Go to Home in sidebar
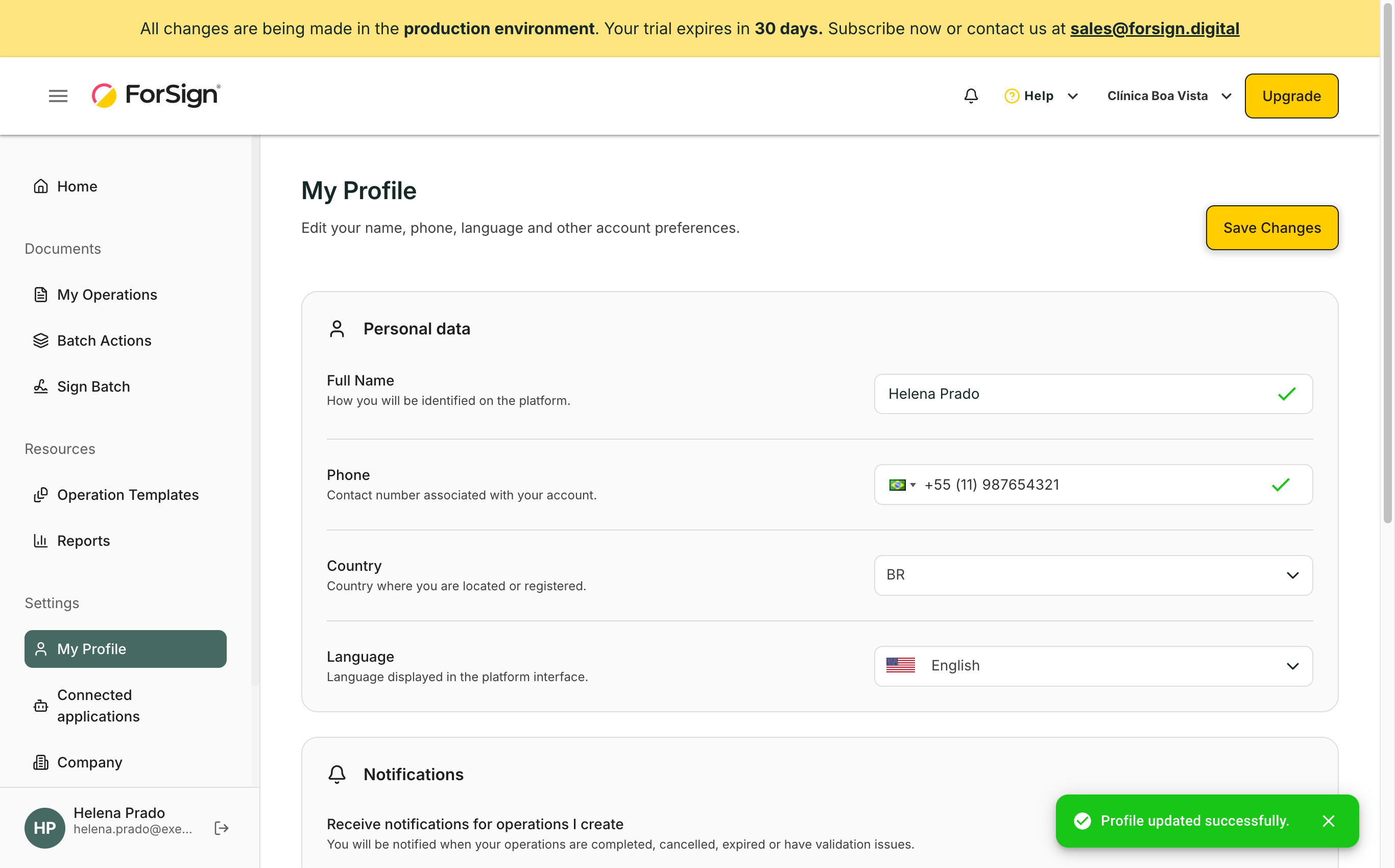The height and width of the screenshot is (868, 1395). point(125,186)
